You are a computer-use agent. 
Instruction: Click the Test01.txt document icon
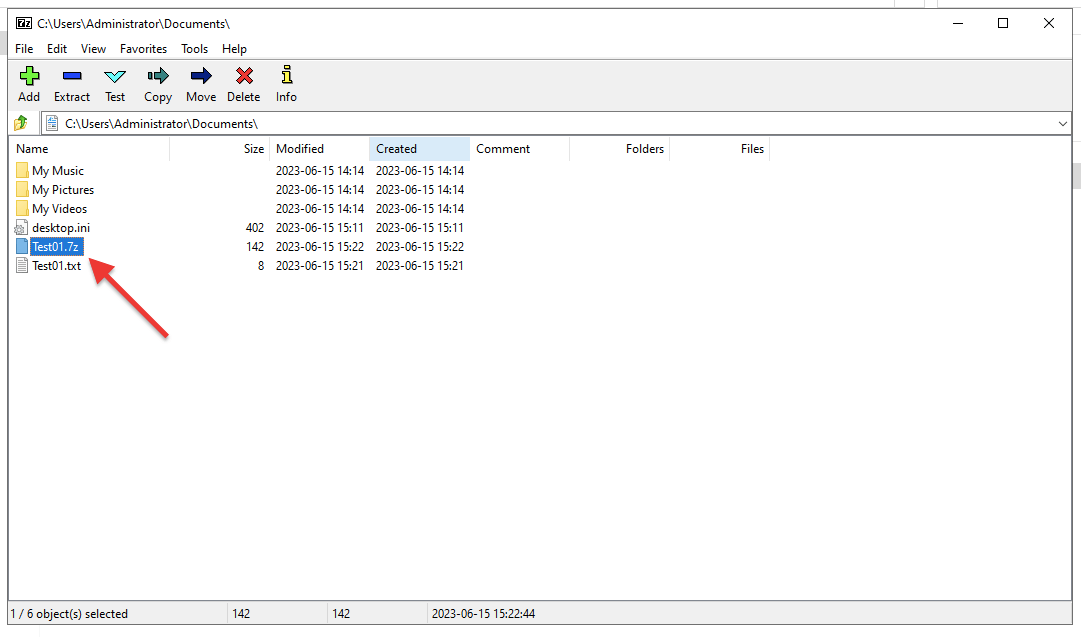pyautogui.click(x=22, y=265)
